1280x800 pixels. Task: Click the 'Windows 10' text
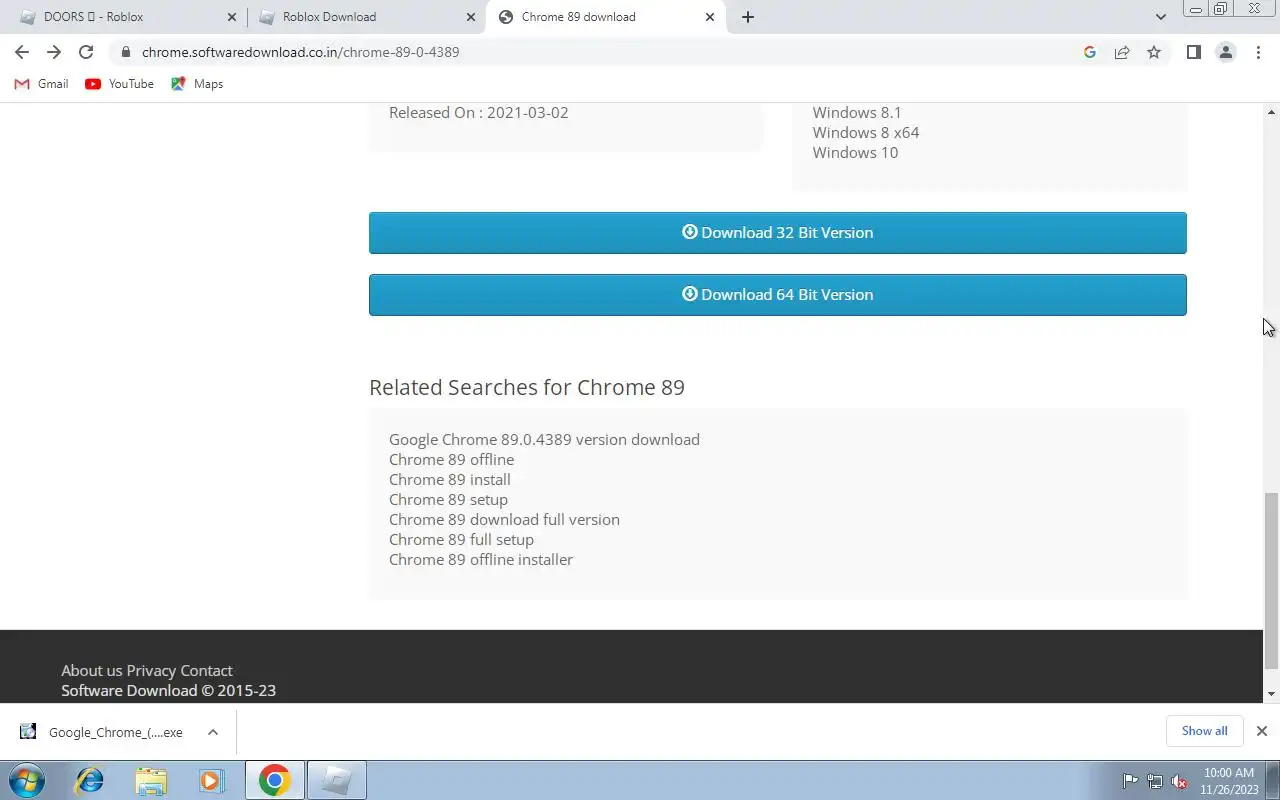(855, 153)
